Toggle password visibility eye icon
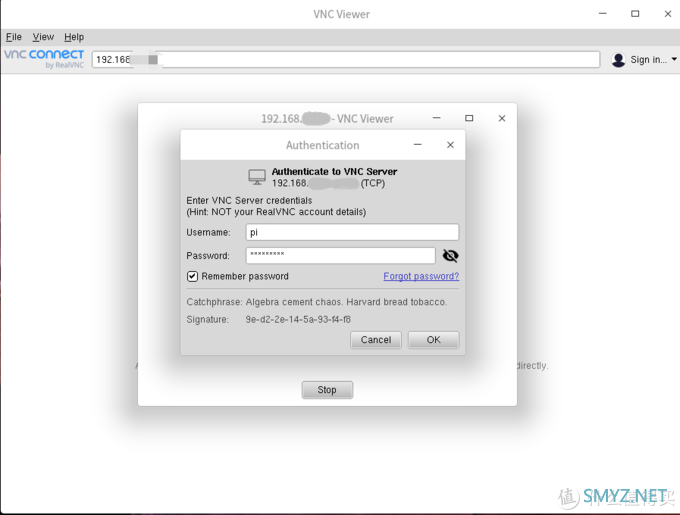The image size is (680, 515). [450, 255]
